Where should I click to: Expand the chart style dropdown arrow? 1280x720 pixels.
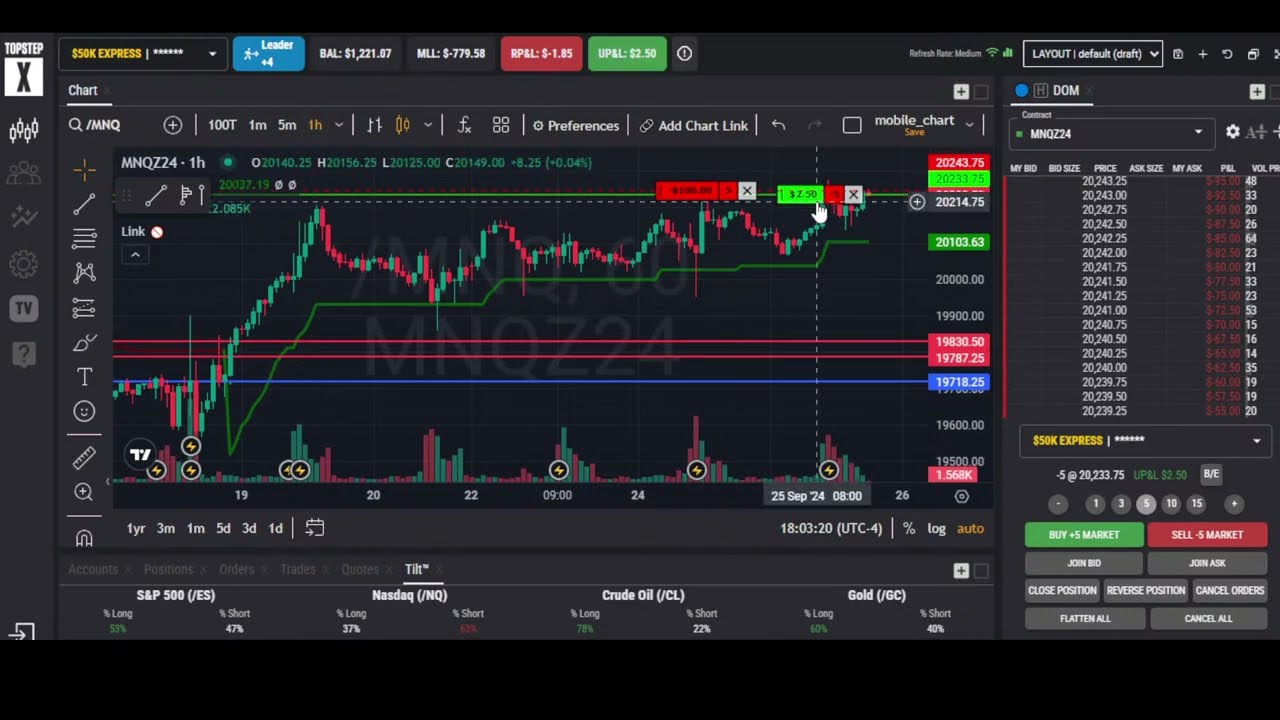click(x=428, y=125)
